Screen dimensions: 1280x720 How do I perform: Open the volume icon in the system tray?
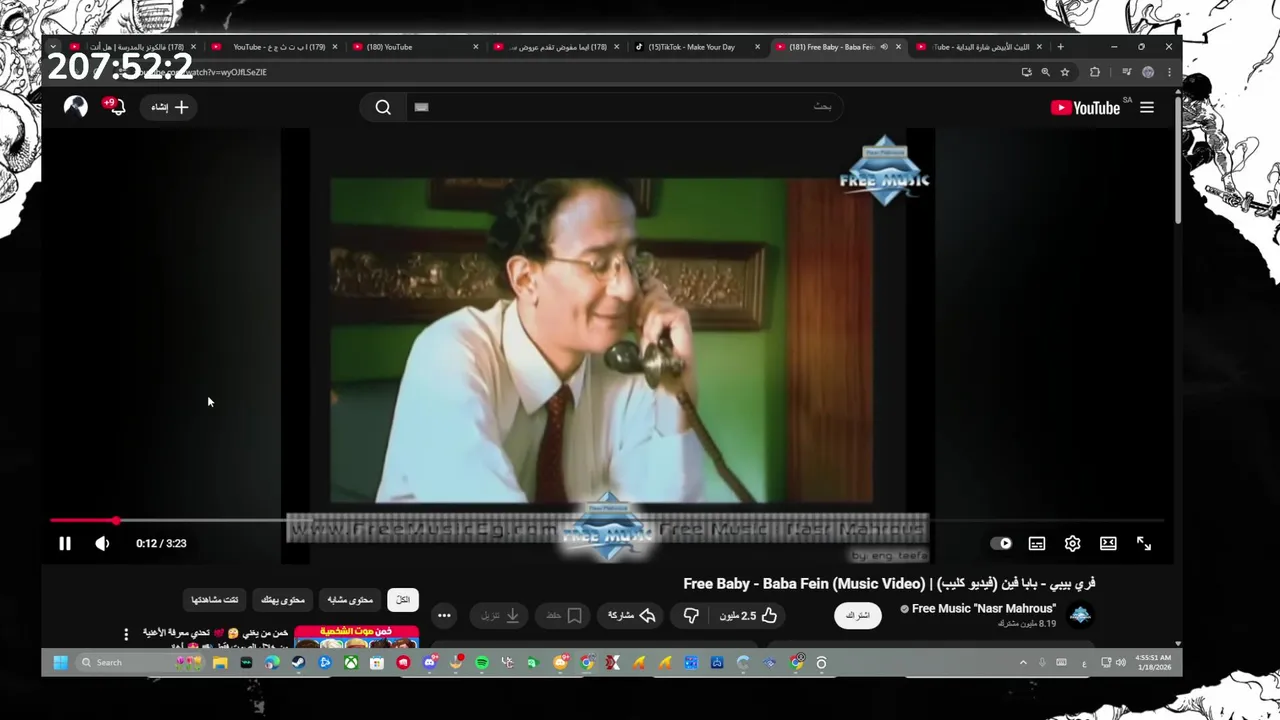pos(1120,662)
